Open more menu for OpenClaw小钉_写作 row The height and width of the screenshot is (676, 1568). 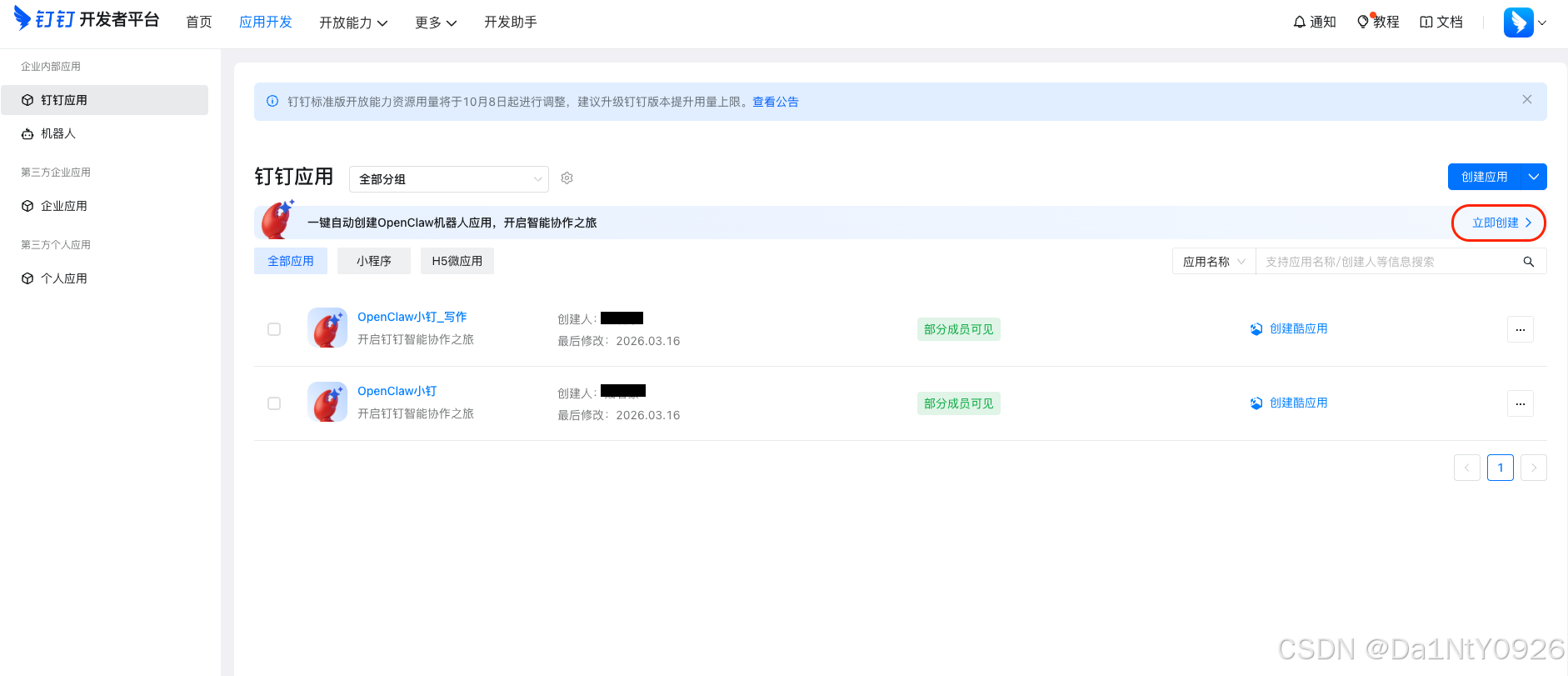[x=1521, y=329]
